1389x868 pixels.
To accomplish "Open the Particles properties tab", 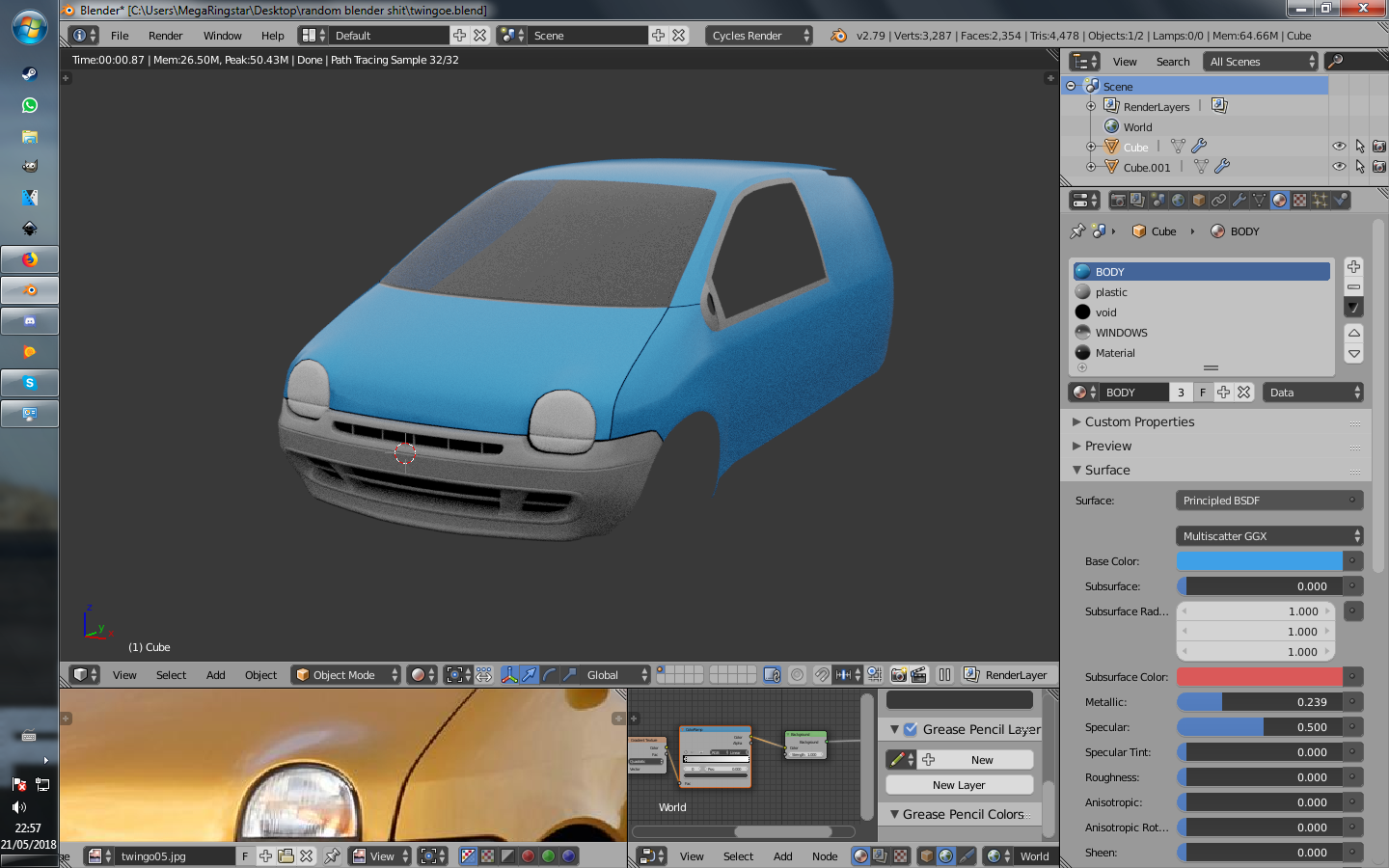I will click(x=1320, y=201).
